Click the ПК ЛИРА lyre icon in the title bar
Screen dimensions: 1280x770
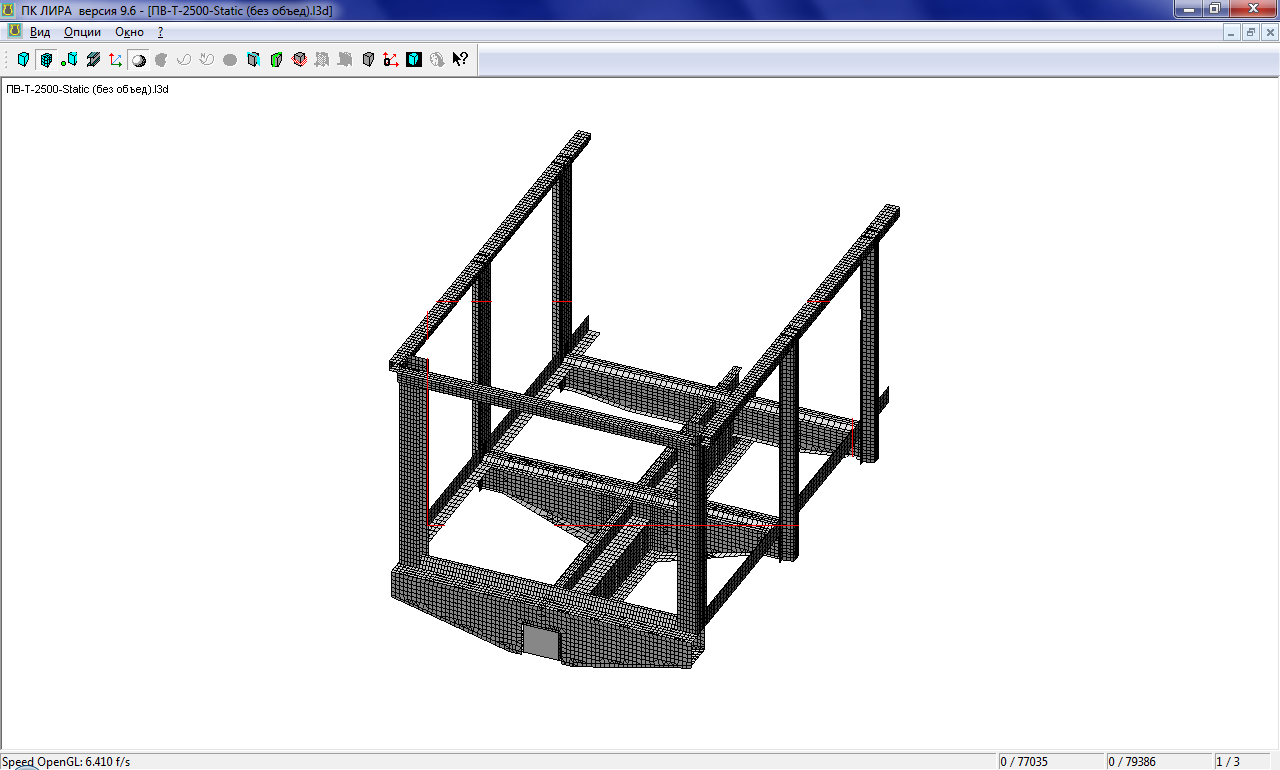pos(9,9)
